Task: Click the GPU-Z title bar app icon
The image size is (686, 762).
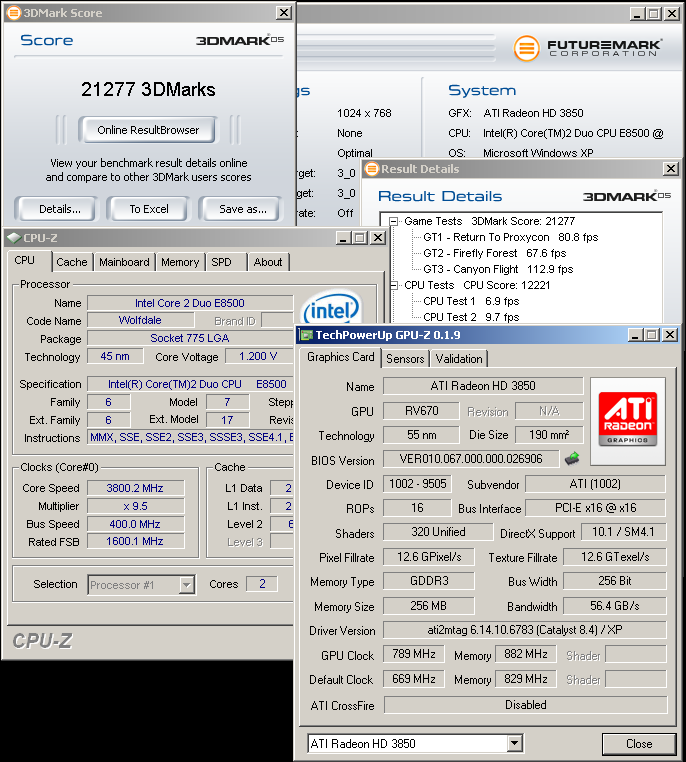Action: point(306,335)
